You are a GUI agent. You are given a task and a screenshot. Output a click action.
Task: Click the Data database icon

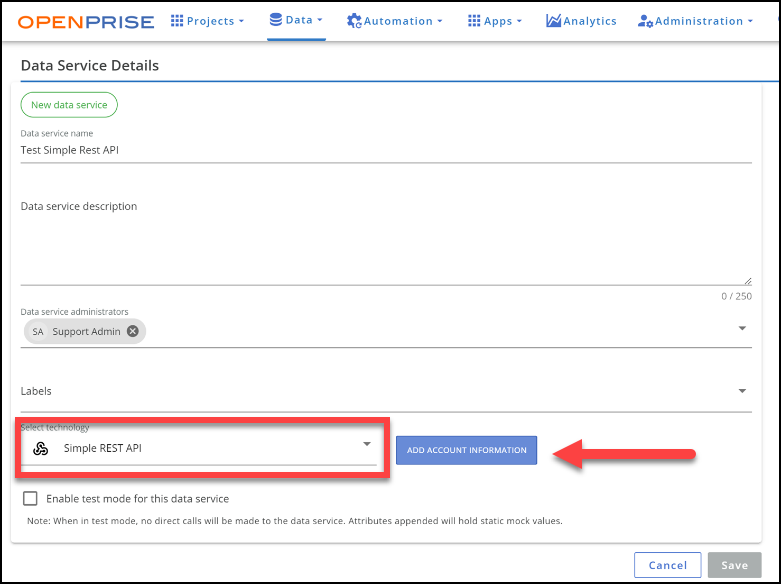[275, 19]
